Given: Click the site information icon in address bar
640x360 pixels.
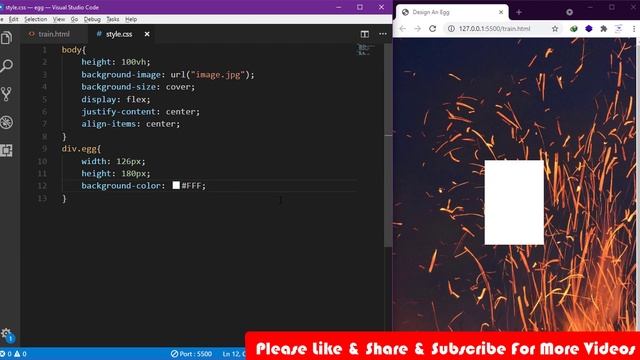Looking at the screenshot, I should [451, 29].
